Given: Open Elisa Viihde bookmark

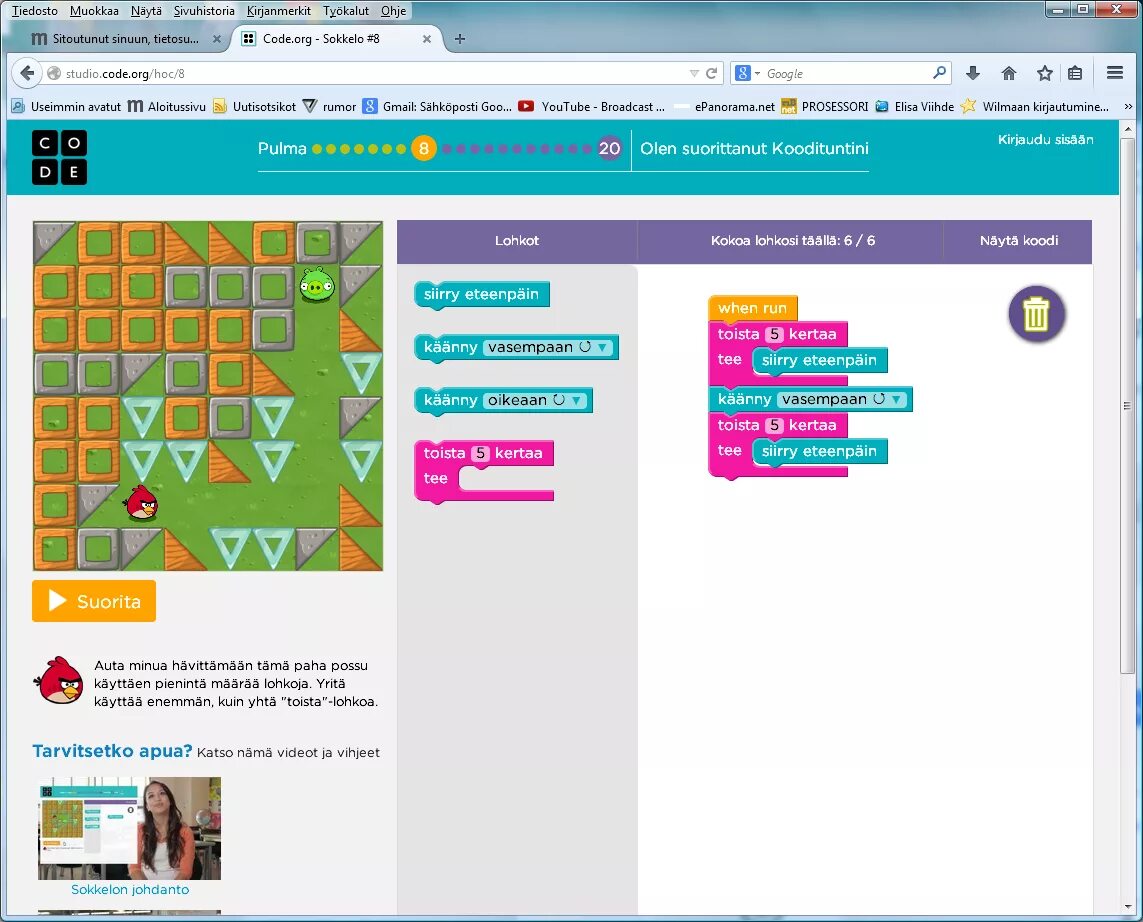Looking at the screenshot, I should [x=914, y=106].
